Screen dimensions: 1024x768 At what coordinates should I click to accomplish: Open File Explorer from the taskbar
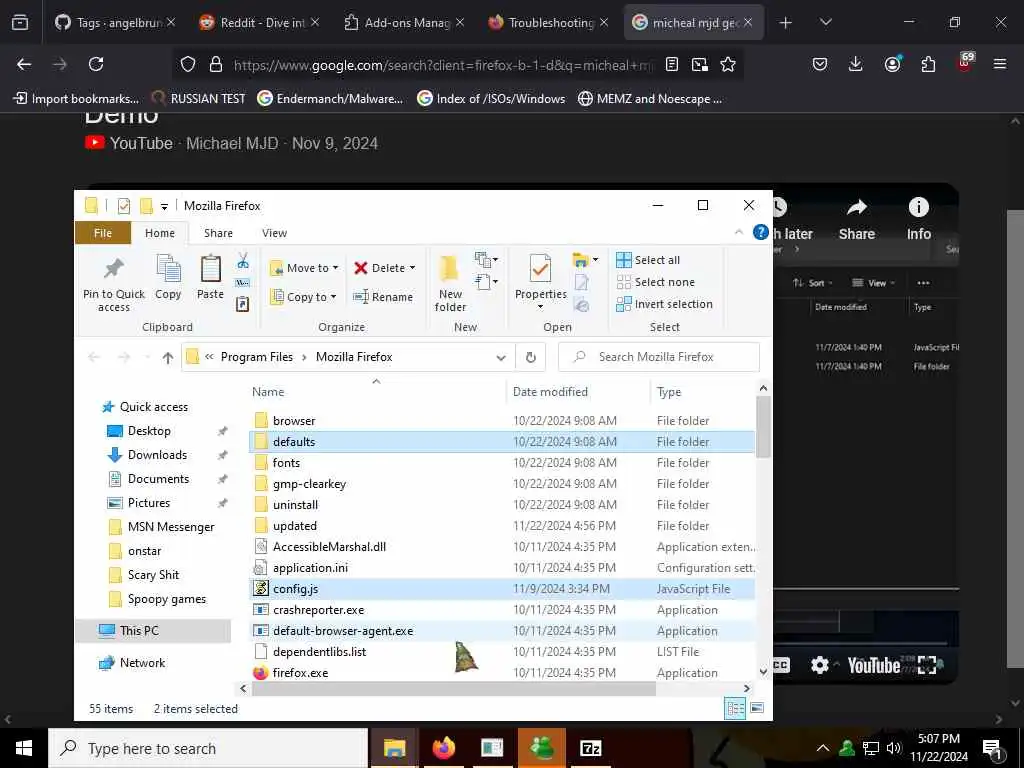click(x=394, y=748)
